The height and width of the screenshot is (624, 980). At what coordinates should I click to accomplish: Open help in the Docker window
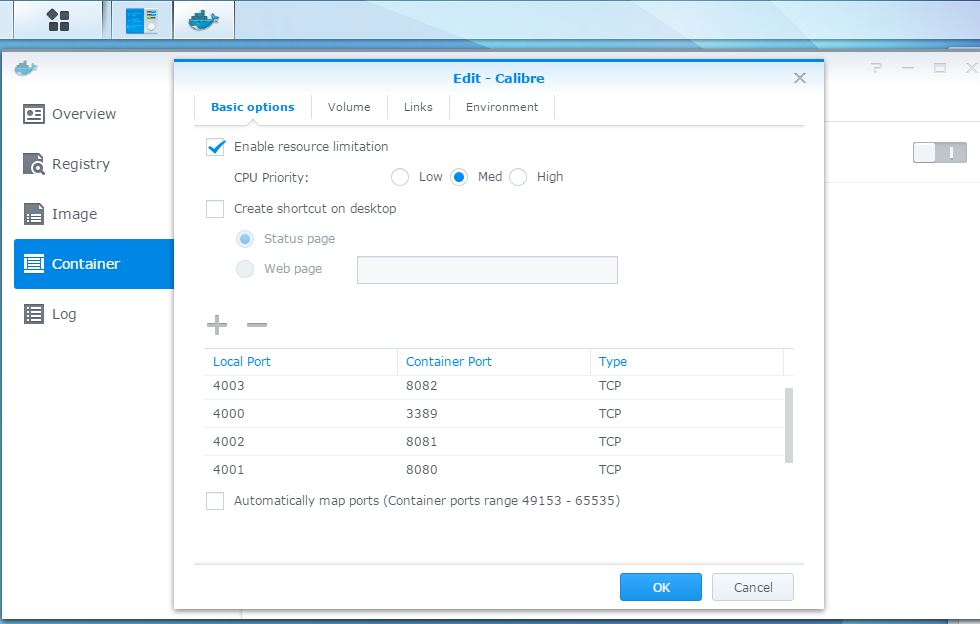tap(876, 68)
